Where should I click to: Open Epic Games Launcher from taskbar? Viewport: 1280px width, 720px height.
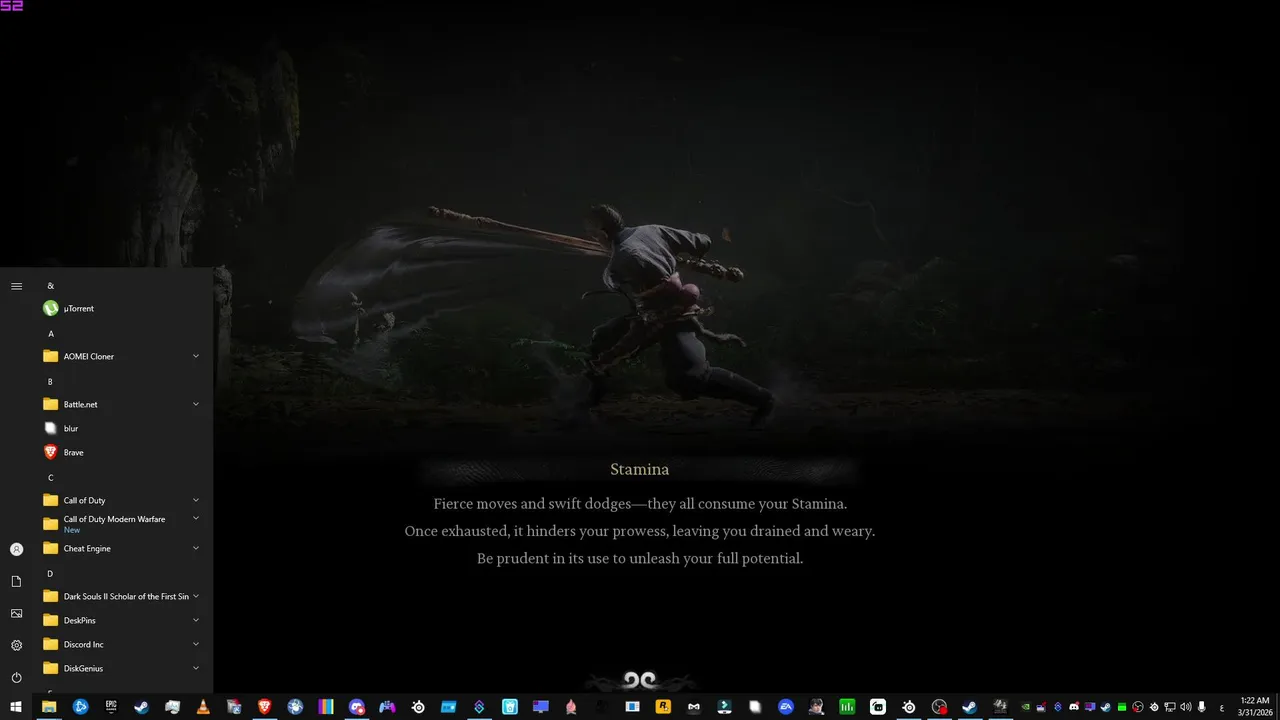pyautogui.click(x=111, y=707)
